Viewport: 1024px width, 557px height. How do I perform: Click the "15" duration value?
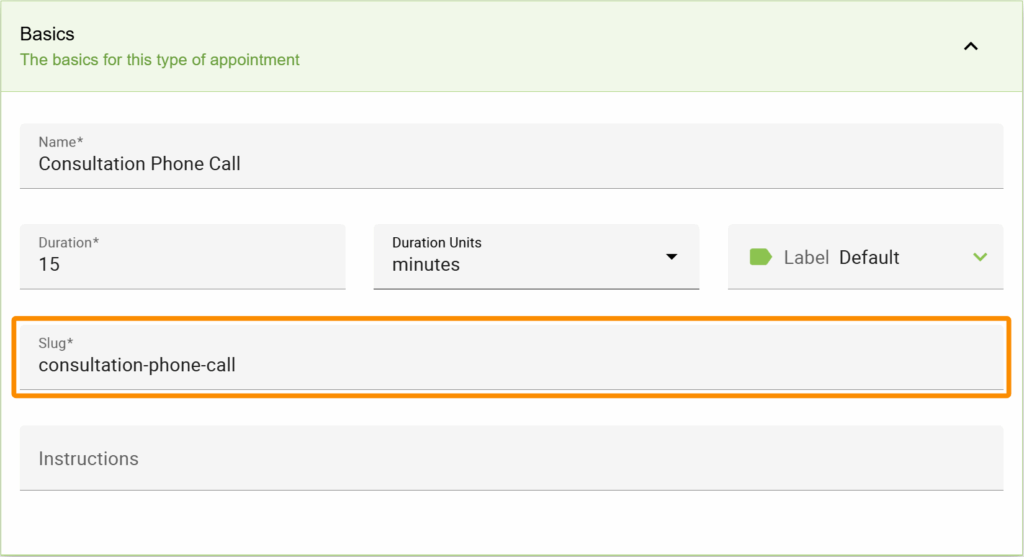[x=49, y=265]
